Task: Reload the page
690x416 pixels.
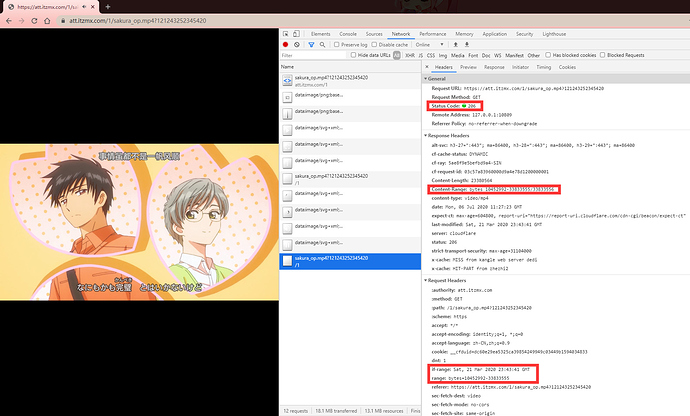Action: coord(34,21)
